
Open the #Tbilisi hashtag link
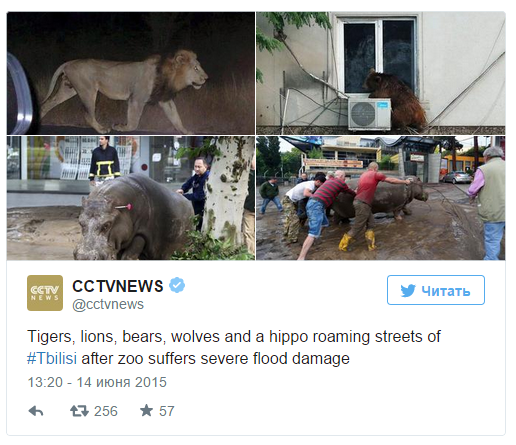52,359
